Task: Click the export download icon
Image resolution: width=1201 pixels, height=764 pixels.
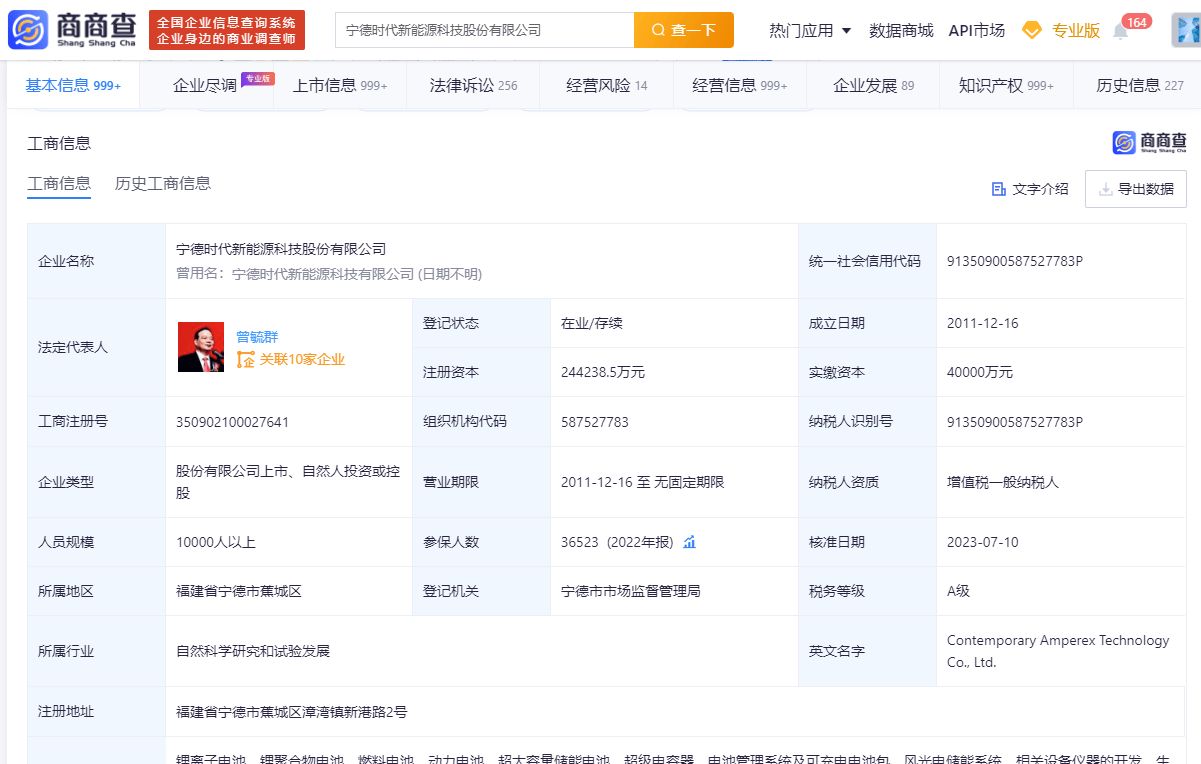Action: (1106, 189)
